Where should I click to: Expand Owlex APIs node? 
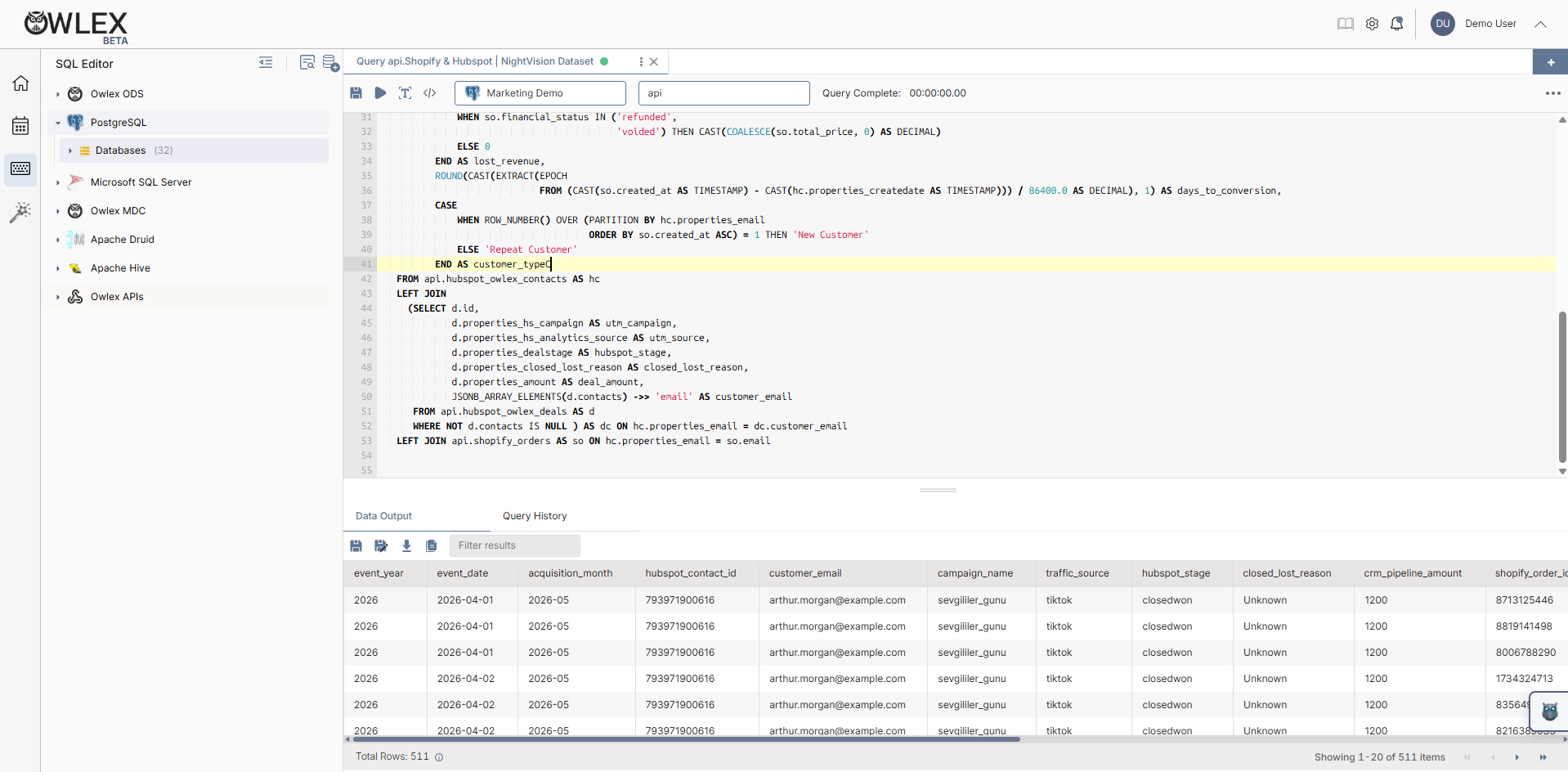58,297
